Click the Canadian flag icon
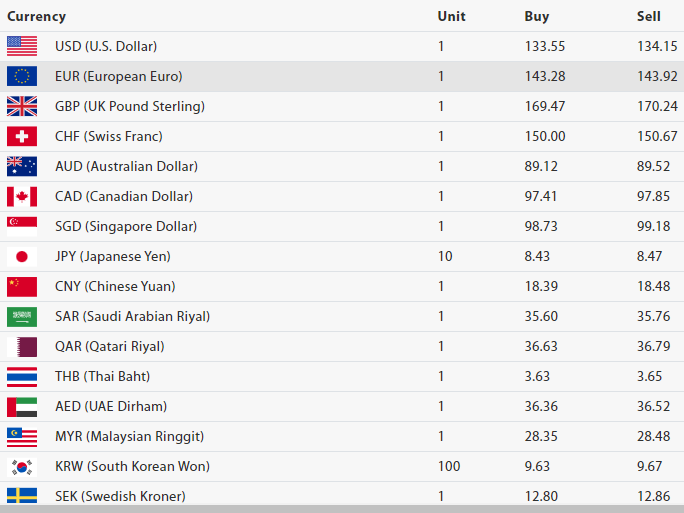684x513 pixels. (x=22, y=196)
